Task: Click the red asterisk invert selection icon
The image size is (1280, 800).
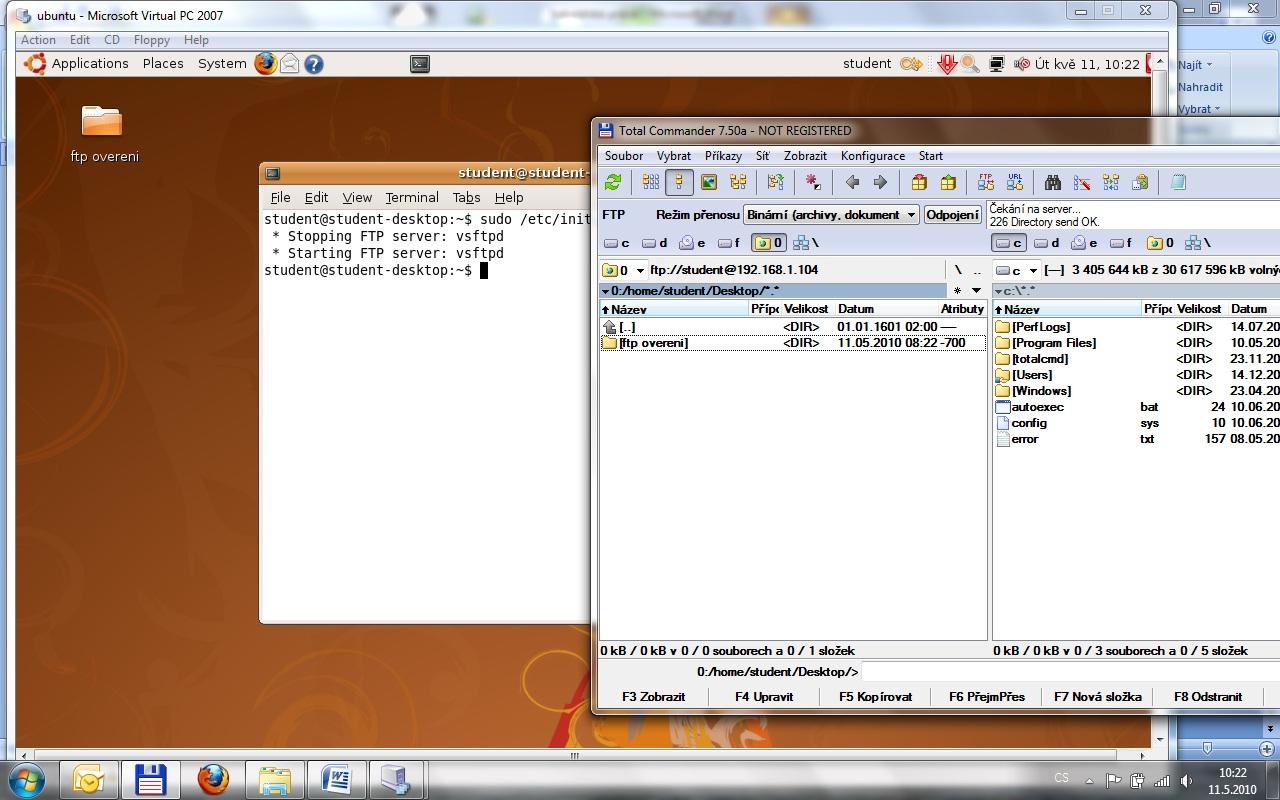Action: click(814, 182)
